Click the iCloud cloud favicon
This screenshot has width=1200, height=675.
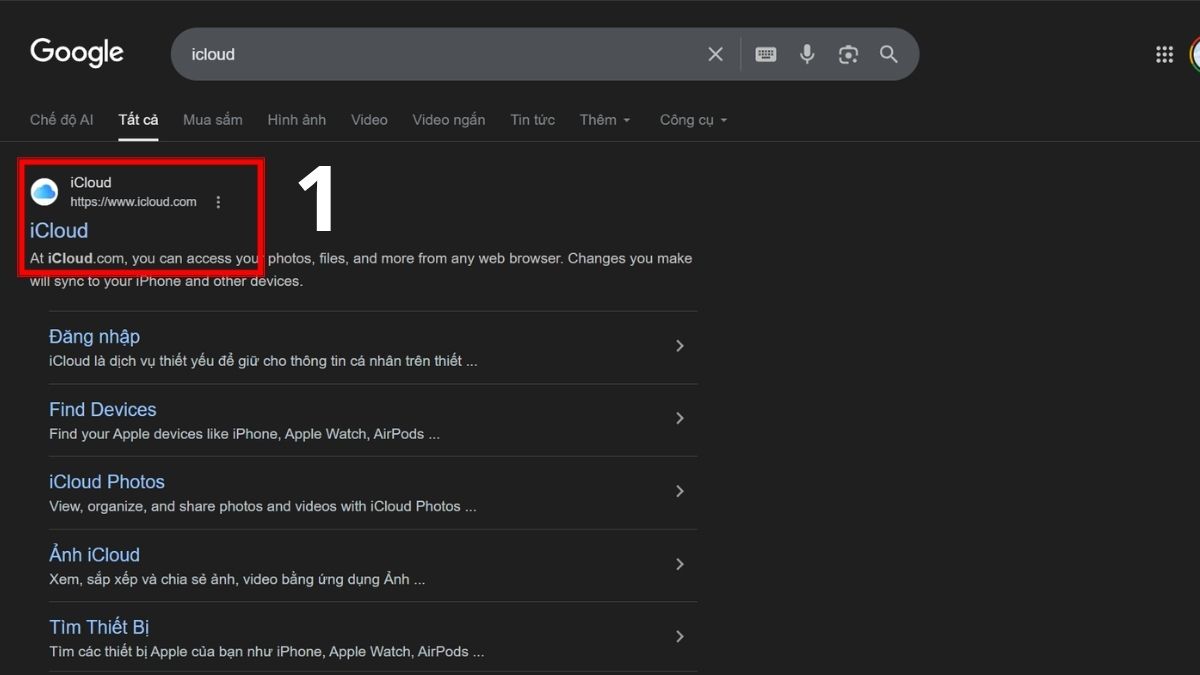pos(45,192)
